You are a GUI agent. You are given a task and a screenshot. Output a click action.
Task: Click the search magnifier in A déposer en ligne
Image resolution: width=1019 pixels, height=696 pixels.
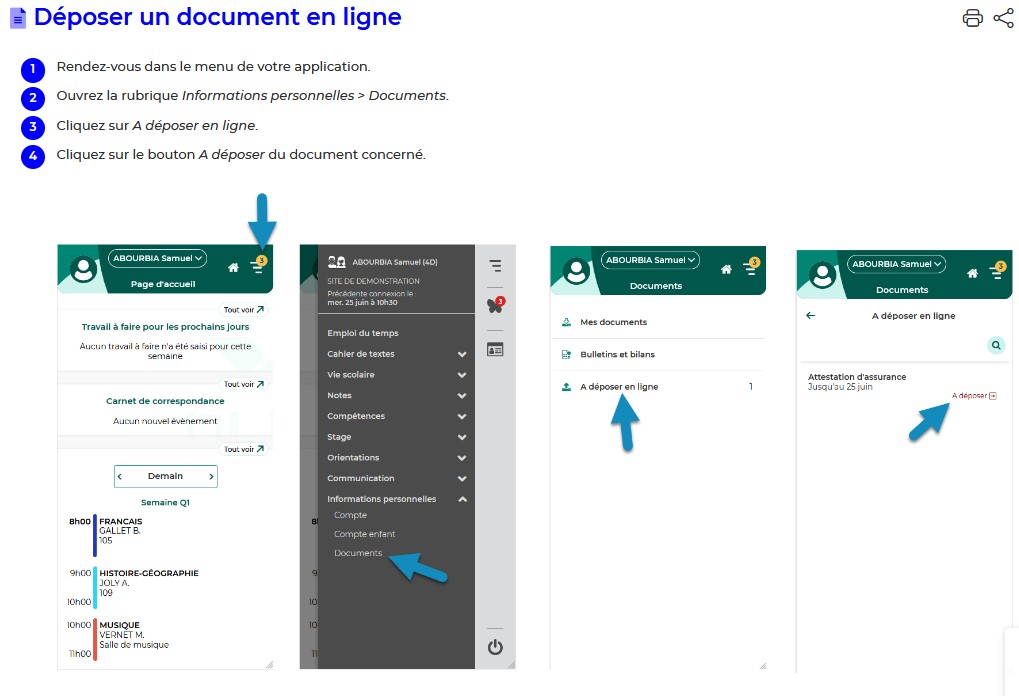996,345
